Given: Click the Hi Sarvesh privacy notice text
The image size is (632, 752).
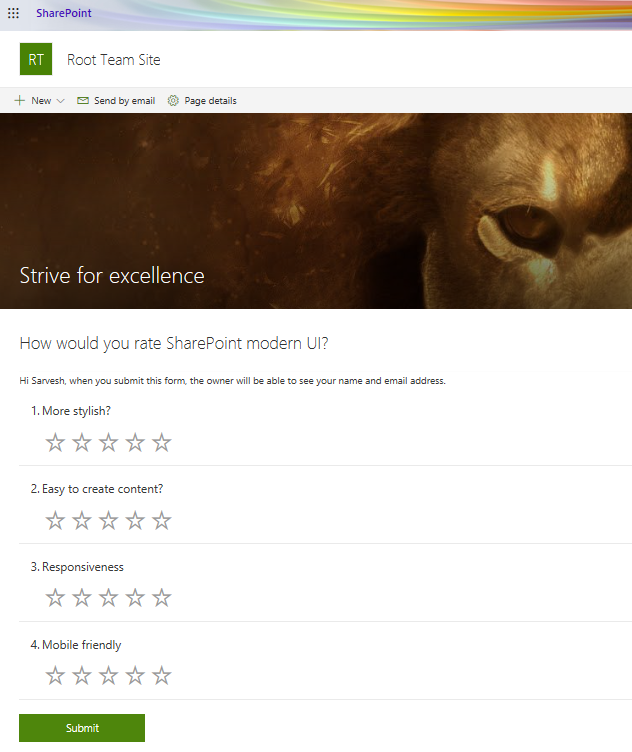Looking at the screenshot, I should (x=233, y=381).
